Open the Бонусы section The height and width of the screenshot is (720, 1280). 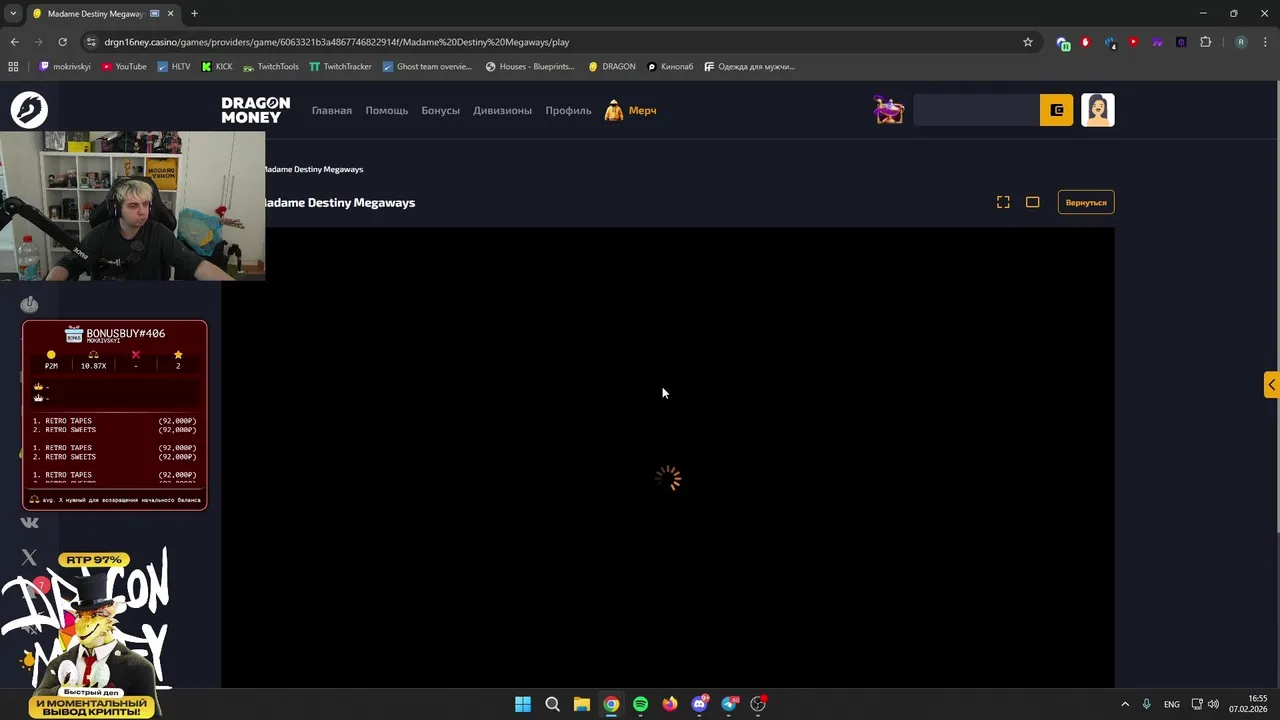click(441, 110)
